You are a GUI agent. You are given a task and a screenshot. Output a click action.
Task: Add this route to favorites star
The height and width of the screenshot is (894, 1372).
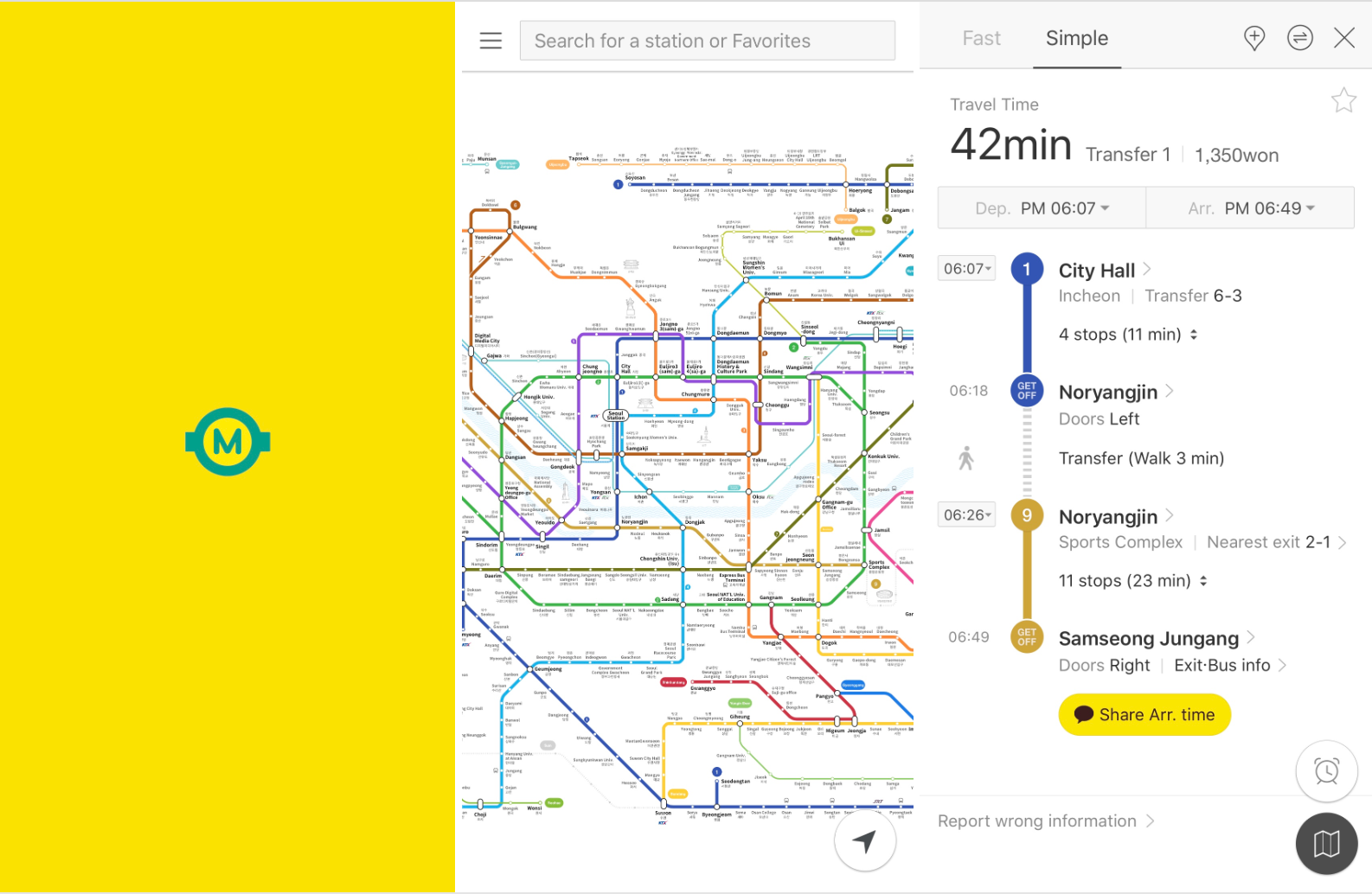click(x=1343, y=101)
